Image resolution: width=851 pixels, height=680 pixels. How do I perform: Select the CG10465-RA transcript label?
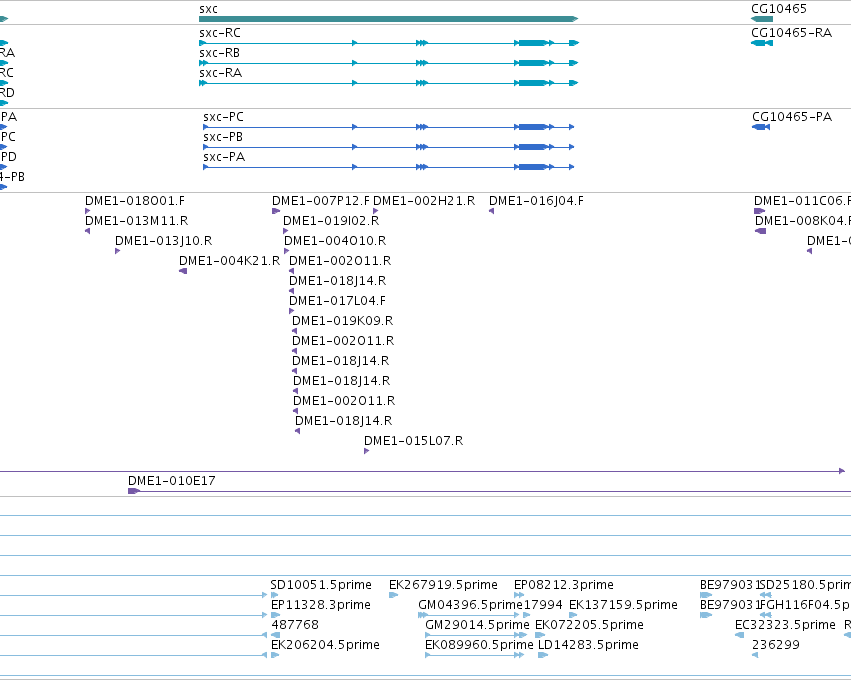coord(791,33)
